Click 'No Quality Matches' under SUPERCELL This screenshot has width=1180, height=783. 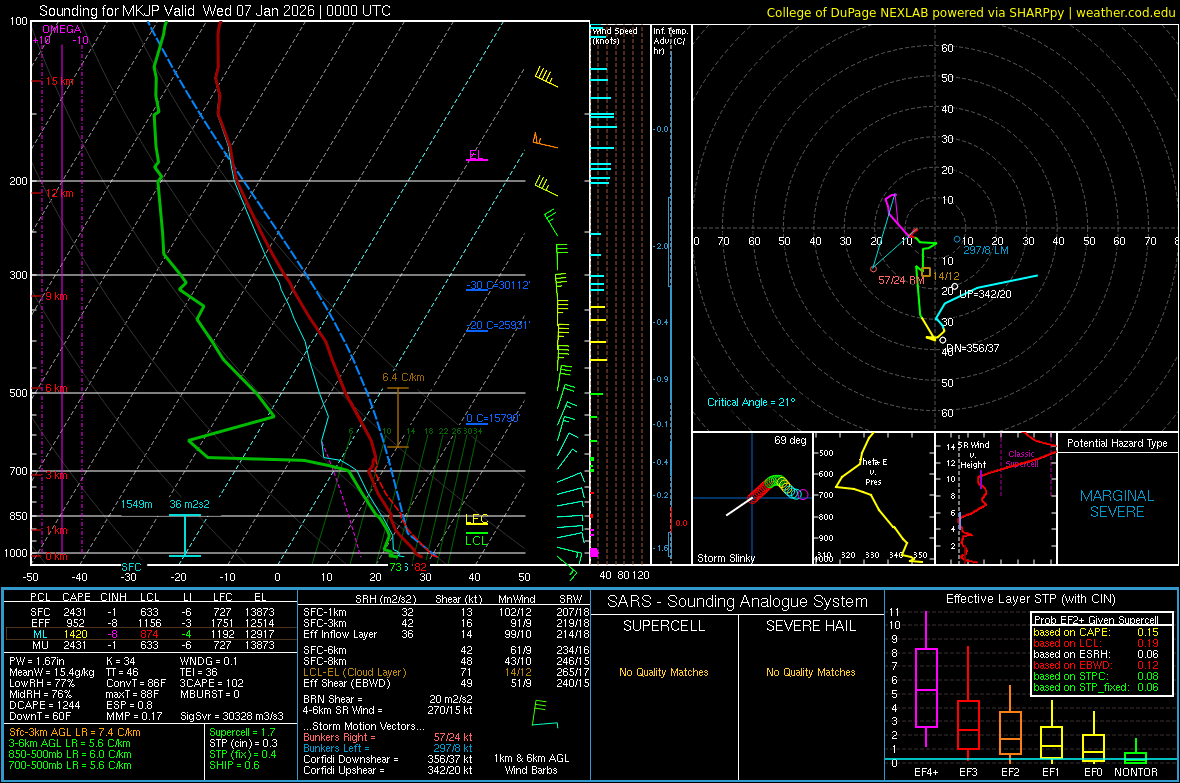pyautogui.click(x=664, y=672)
